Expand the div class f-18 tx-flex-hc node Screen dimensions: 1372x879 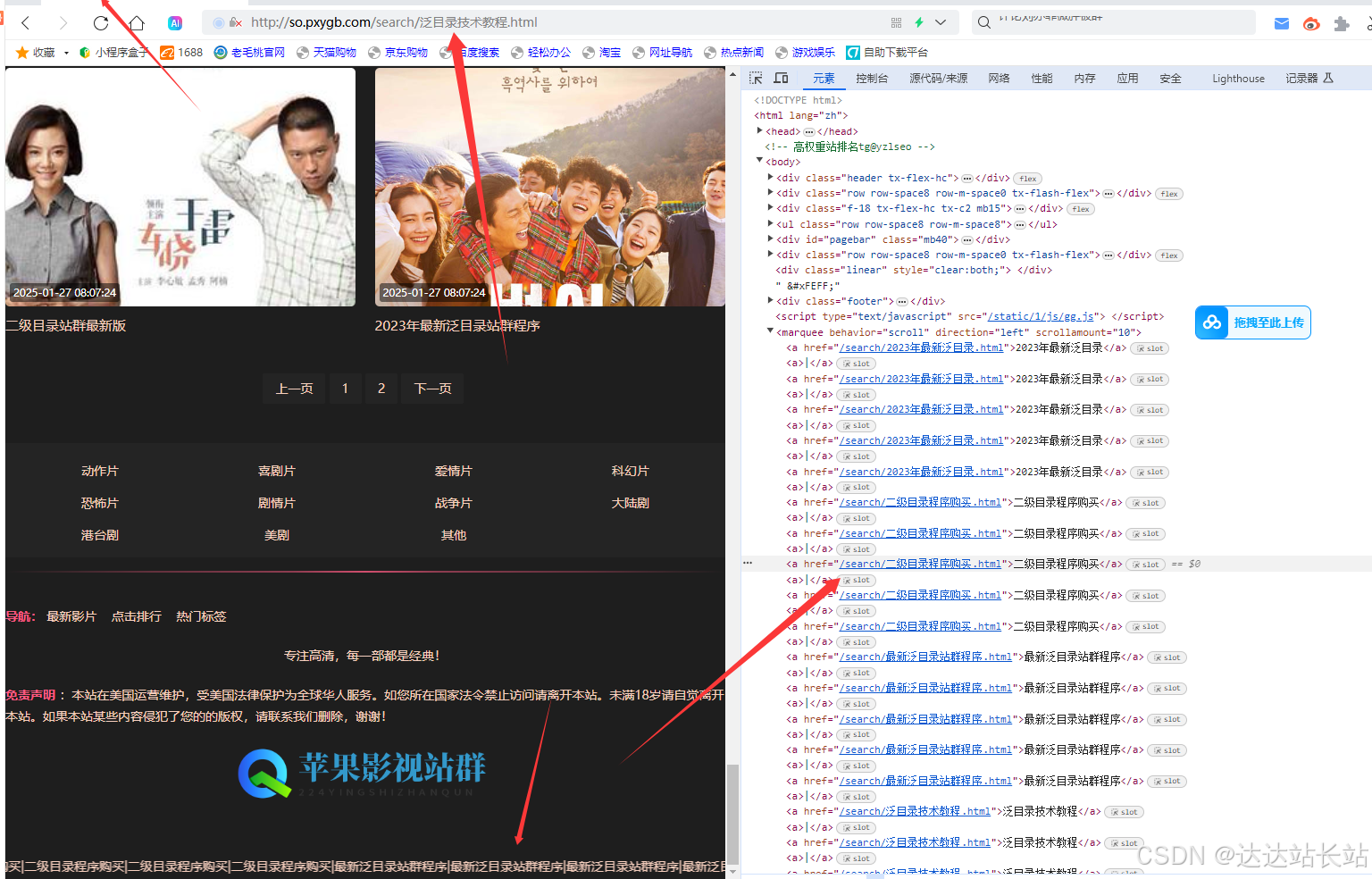point(770,208)
